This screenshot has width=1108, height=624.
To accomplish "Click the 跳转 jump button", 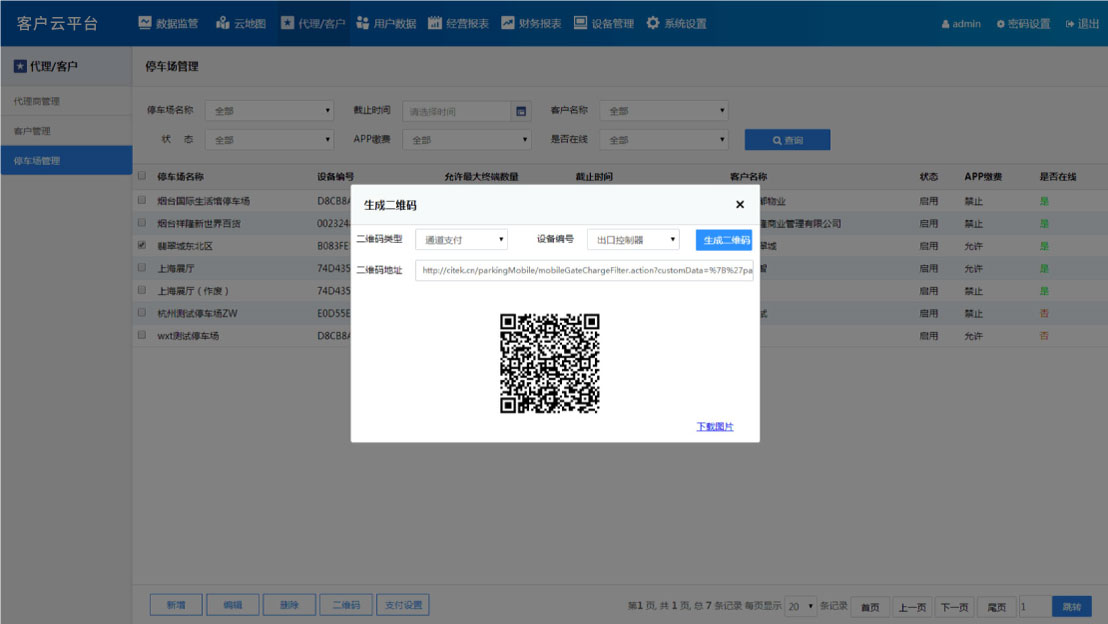I will [1071, 606].
